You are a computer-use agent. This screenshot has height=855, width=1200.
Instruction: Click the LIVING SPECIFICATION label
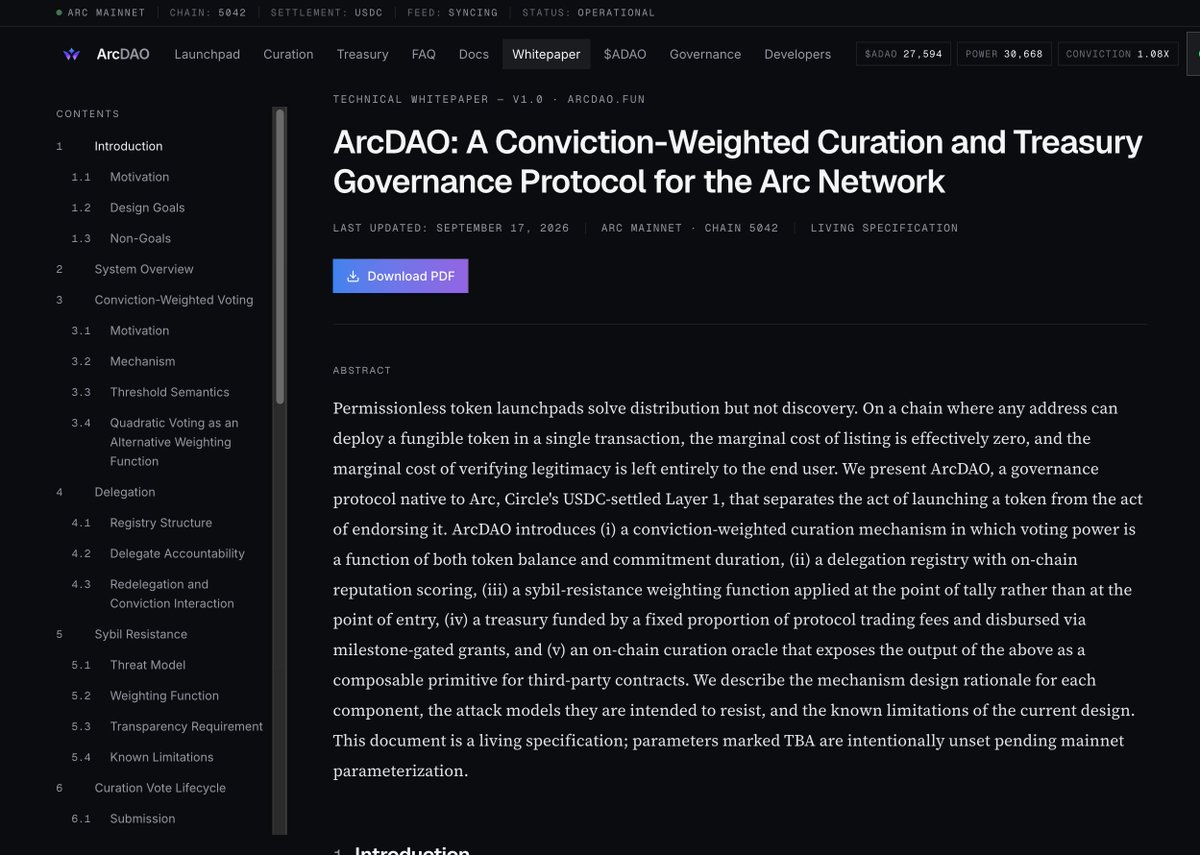coord(884,228)
